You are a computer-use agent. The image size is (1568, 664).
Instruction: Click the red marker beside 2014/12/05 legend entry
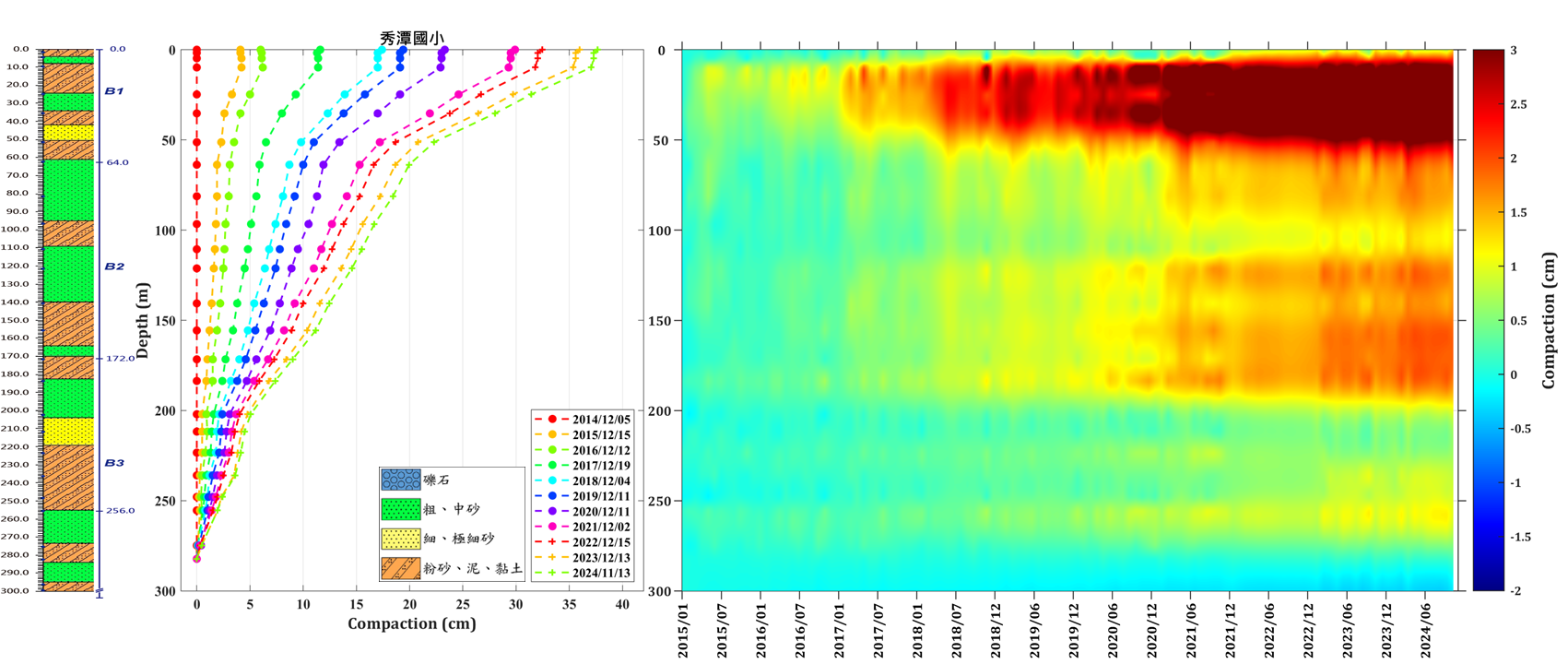[x=552, y=420]
